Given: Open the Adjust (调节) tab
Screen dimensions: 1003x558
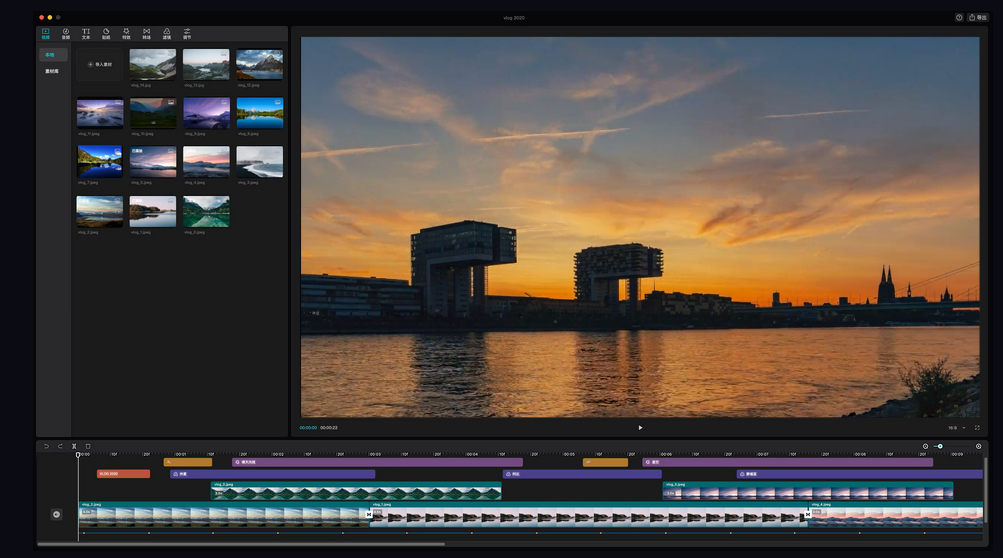Looking at the screenshot, I should click(x=187, y=34).
